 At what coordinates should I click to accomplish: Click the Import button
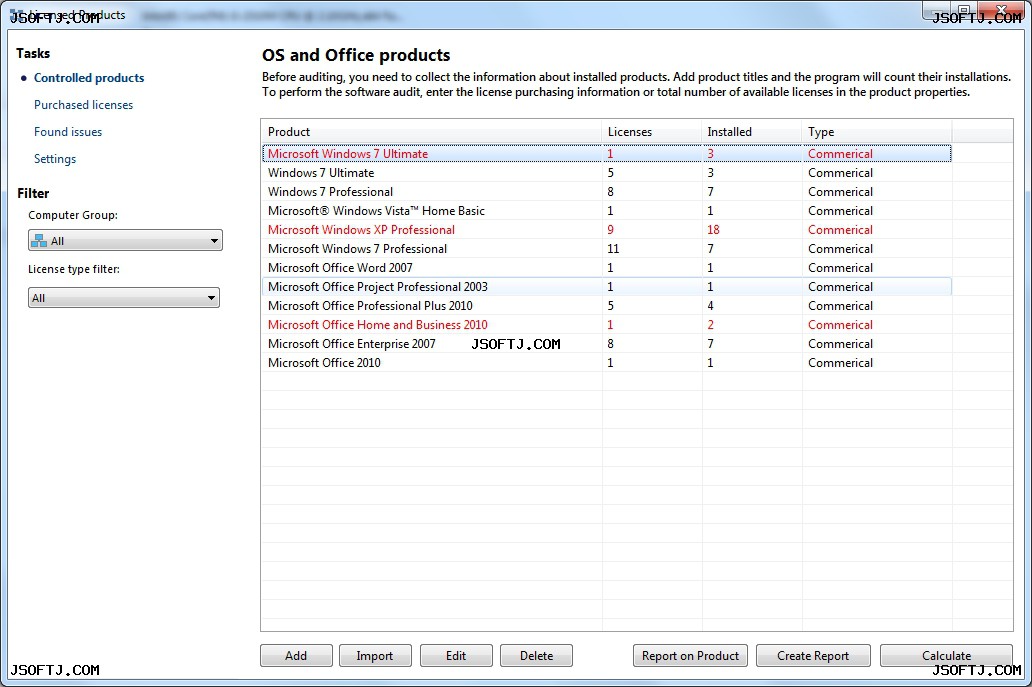click(x=375, y=655)
